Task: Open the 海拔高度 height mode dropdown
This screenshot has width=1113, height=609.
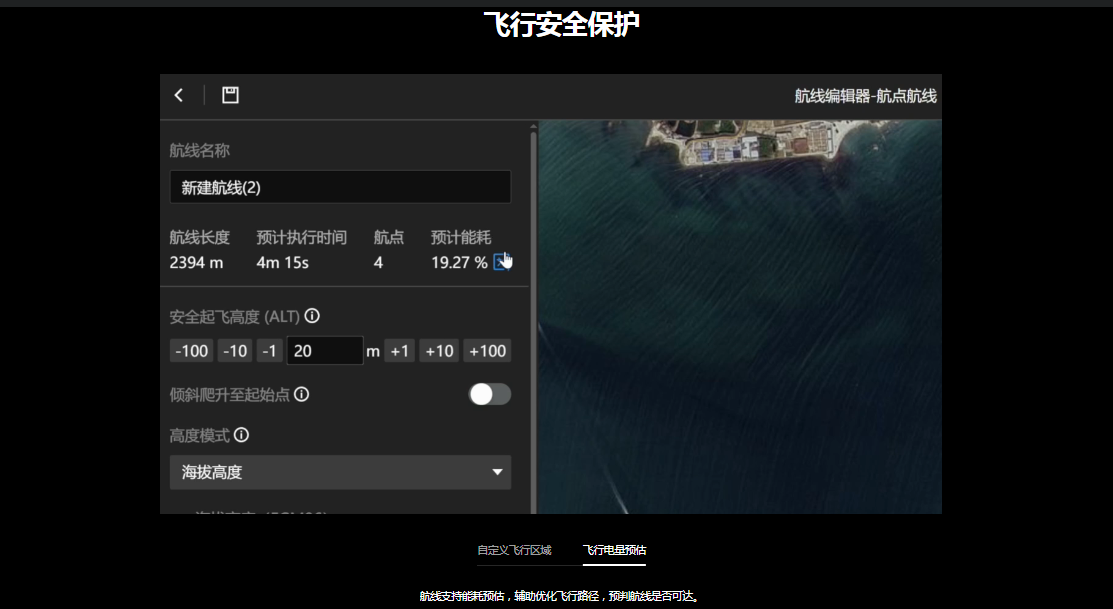Action: 340,472
